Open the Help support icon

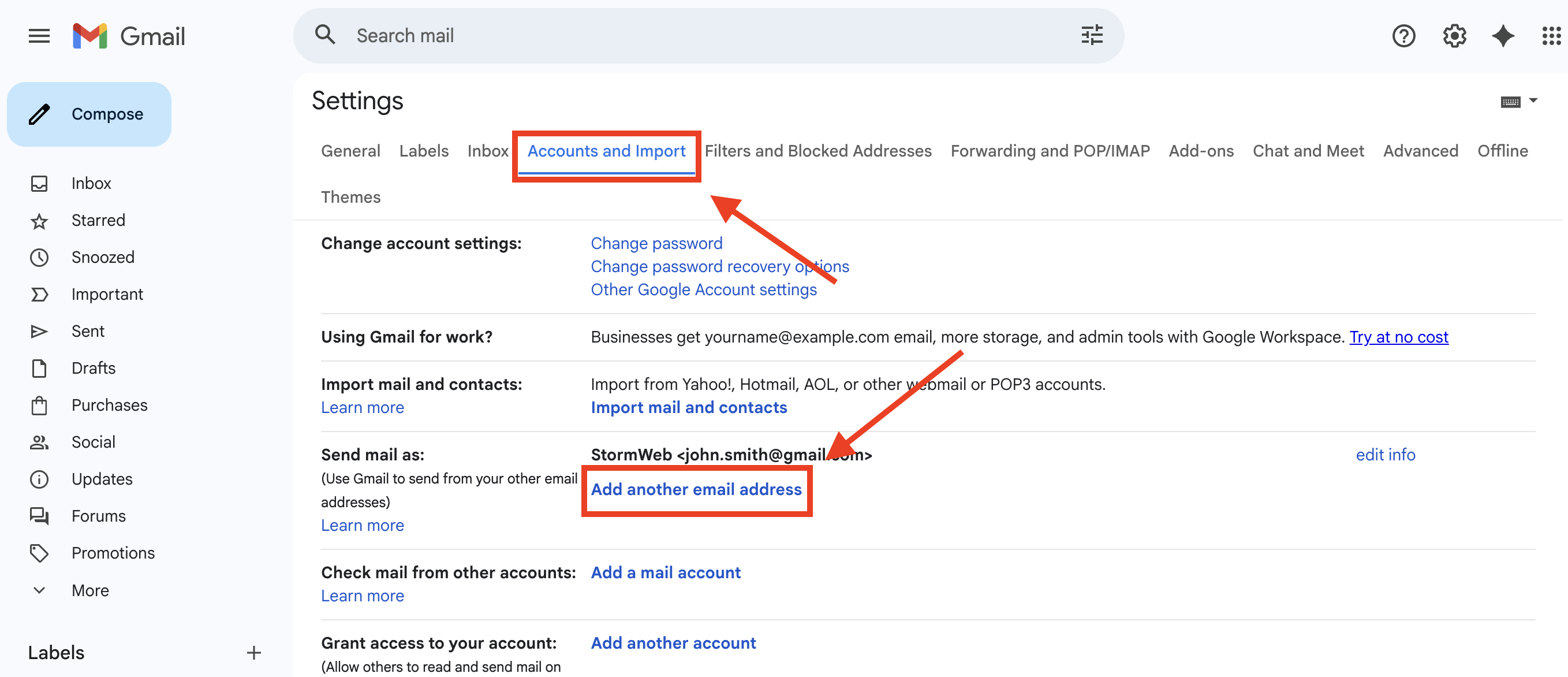[1403, 36]
